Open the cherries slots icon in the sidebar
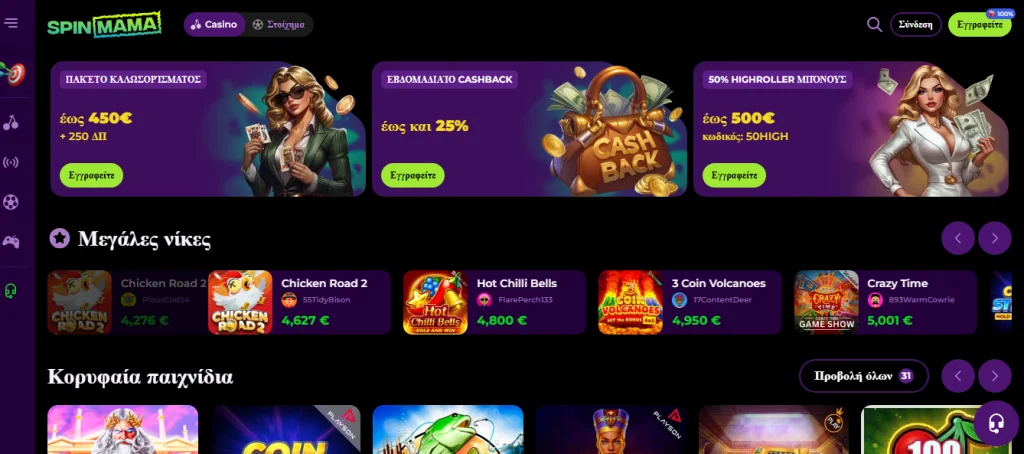This screenshot has height=454, width=1024. click(x=11, y=122)
